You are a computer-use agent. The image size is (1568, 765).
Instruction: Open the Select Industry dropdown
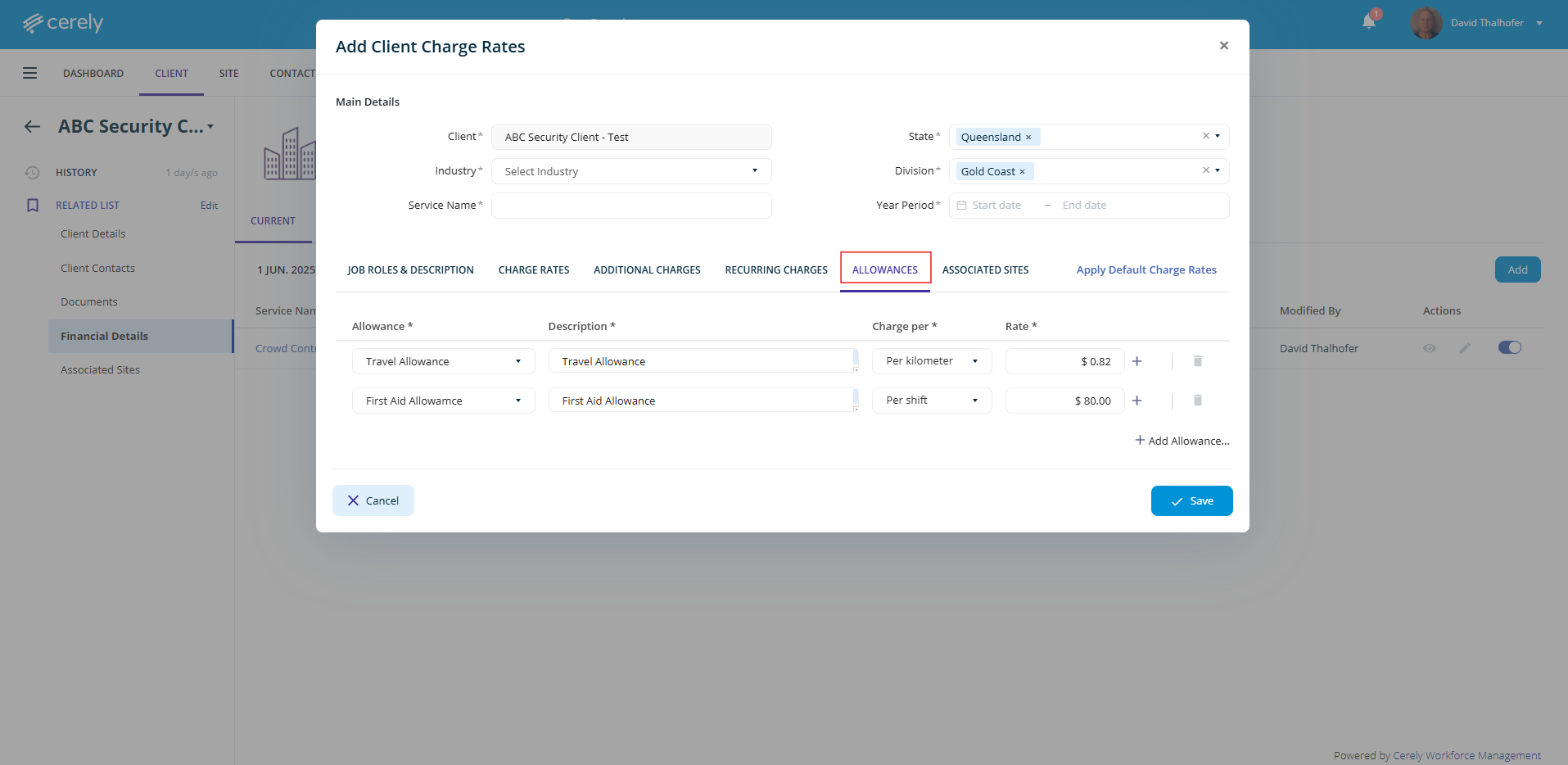pyautogui.click(x=630, y=171)
